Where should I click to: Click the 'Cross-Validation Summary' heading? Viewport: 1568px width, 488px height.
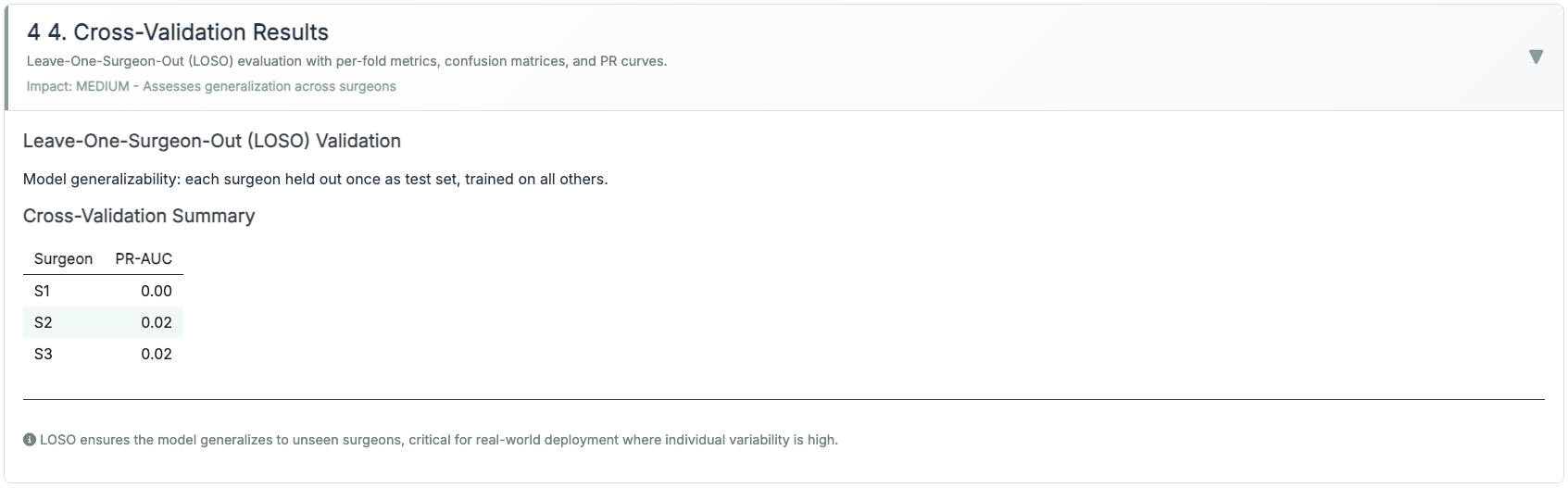tap(139, 216)
